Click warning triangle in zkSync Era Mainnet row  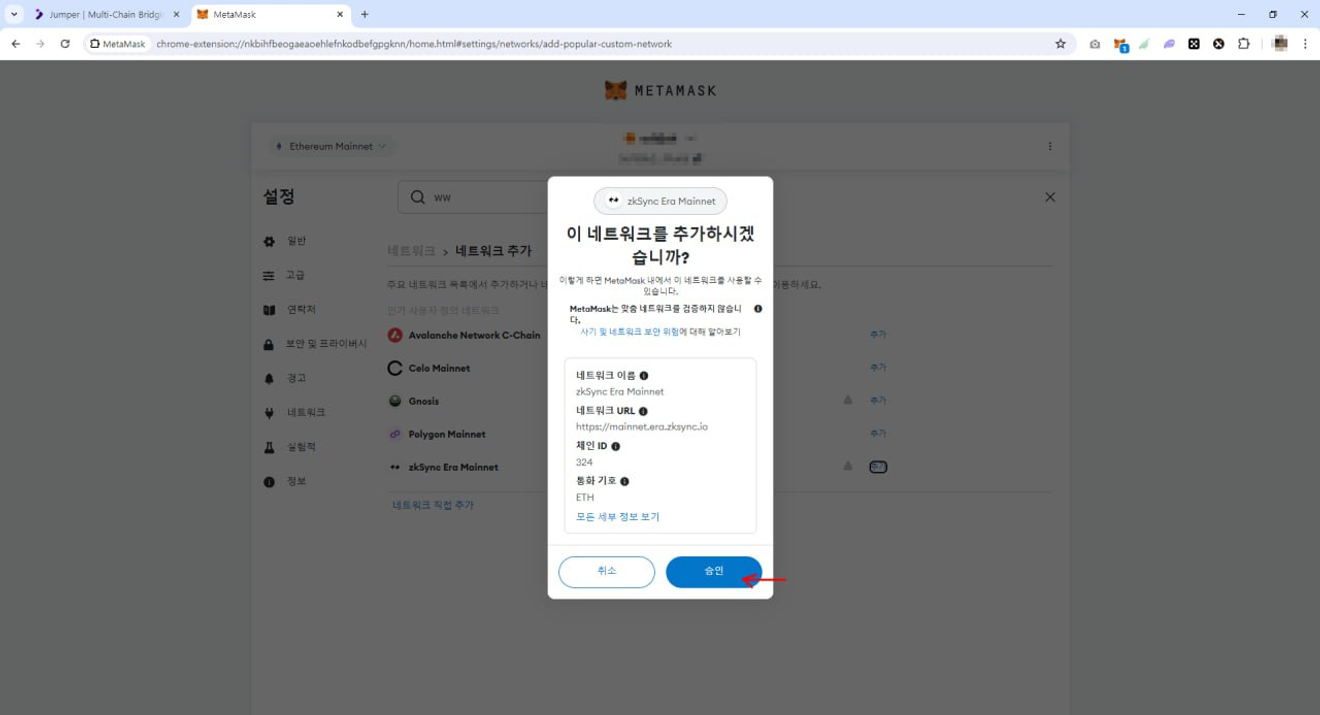[848, 466]
